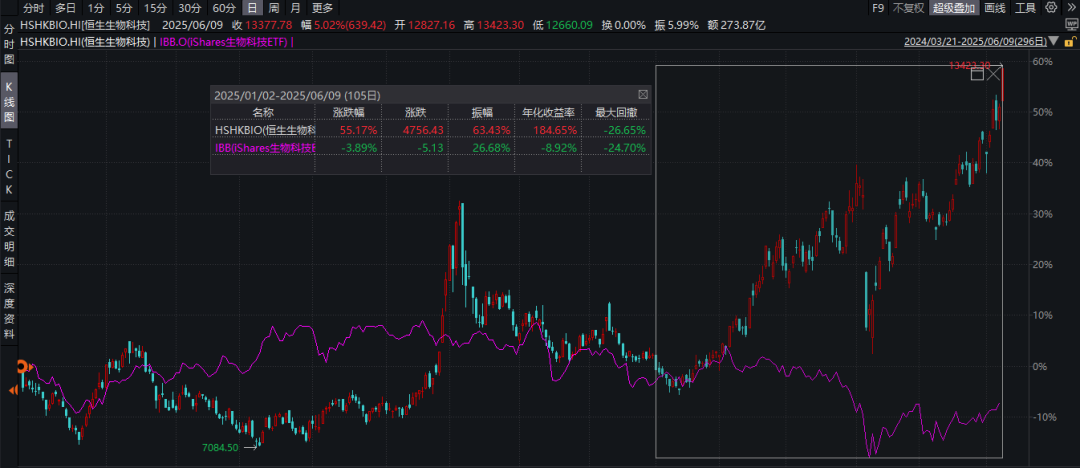Open the 工具 menu
This screenshot has height=468, width=1080.
click(x=1025, y=8)
